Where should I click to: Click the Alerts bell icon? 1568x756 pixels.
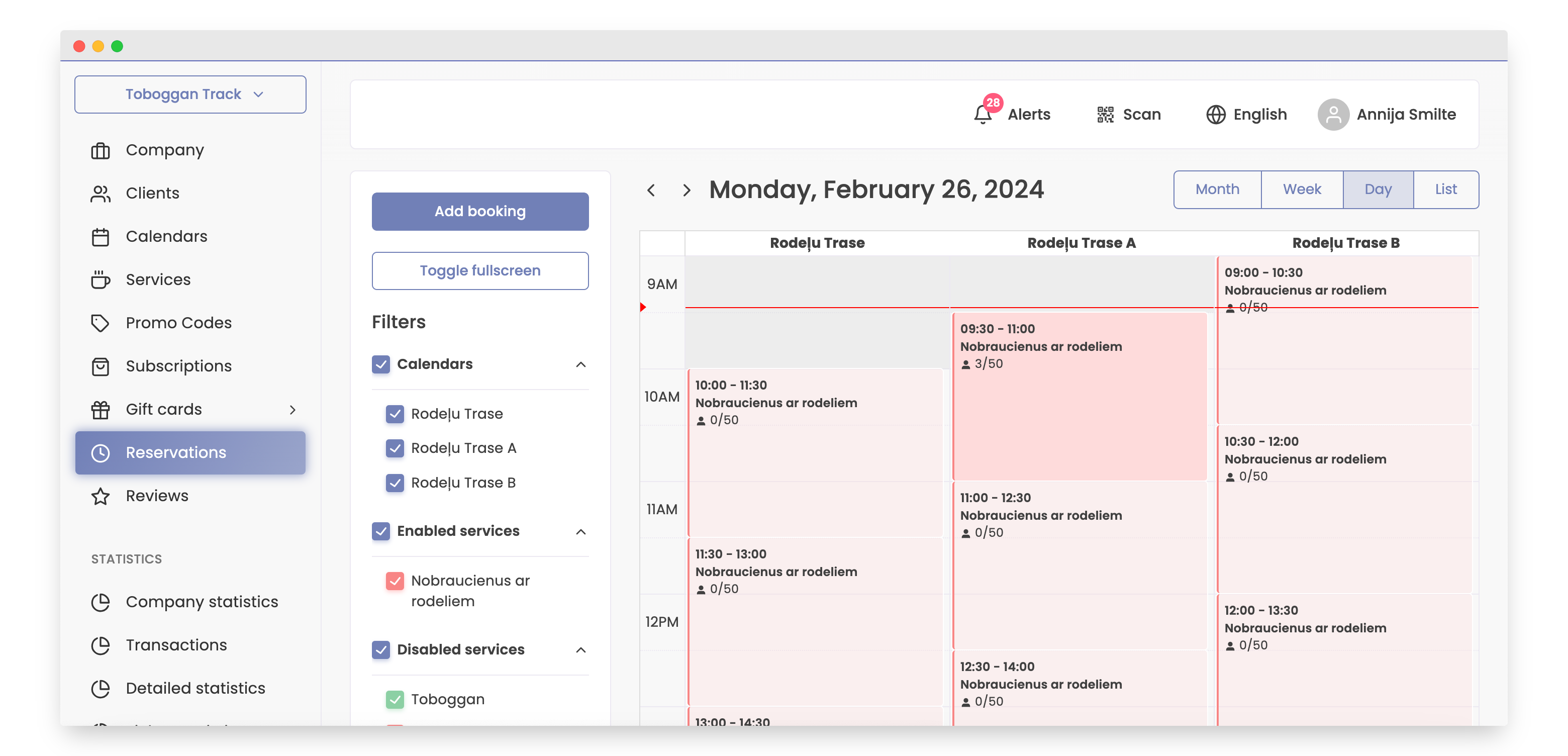(982, 115)
